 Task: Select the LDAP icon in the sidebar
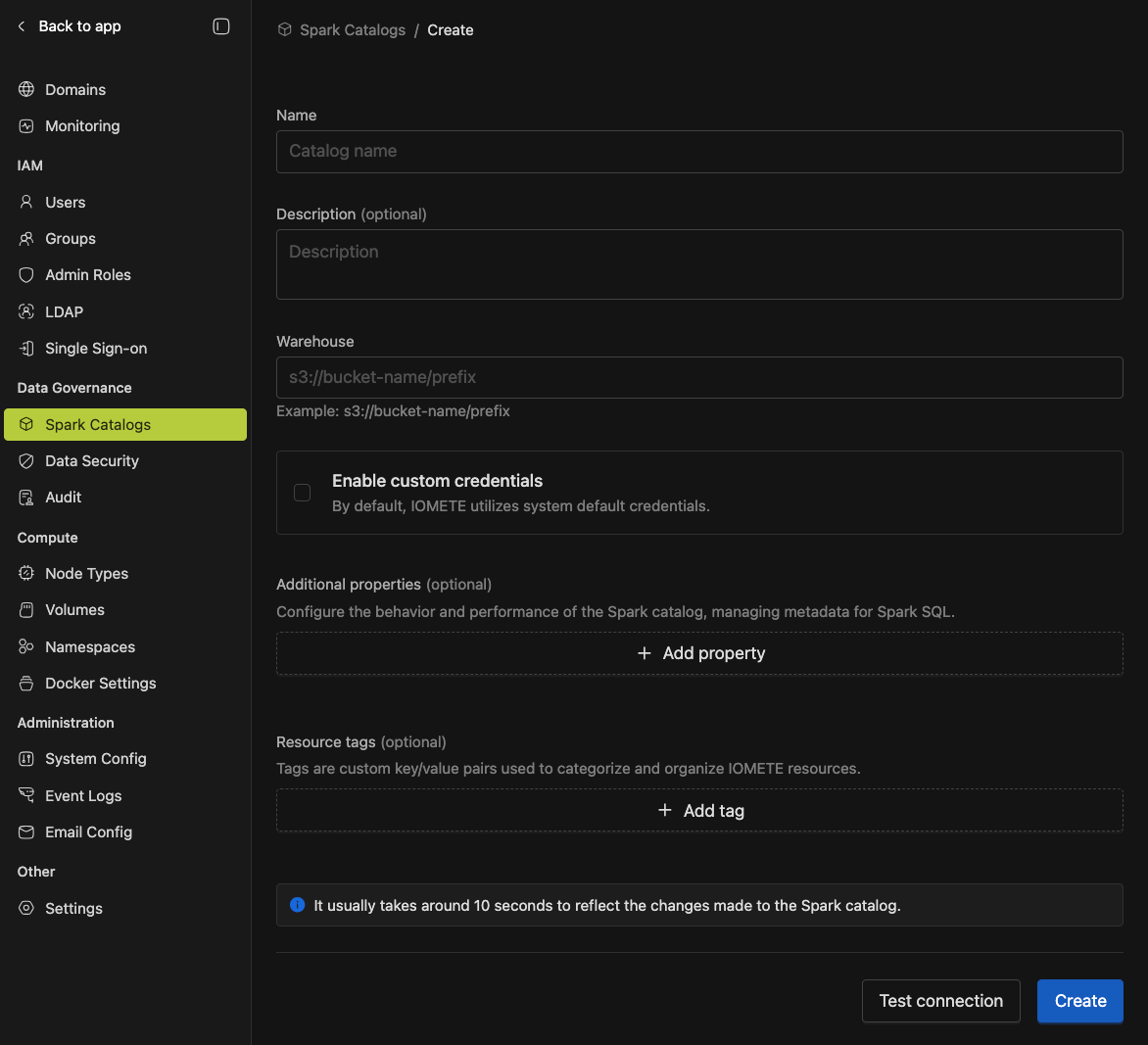[26, 311]
